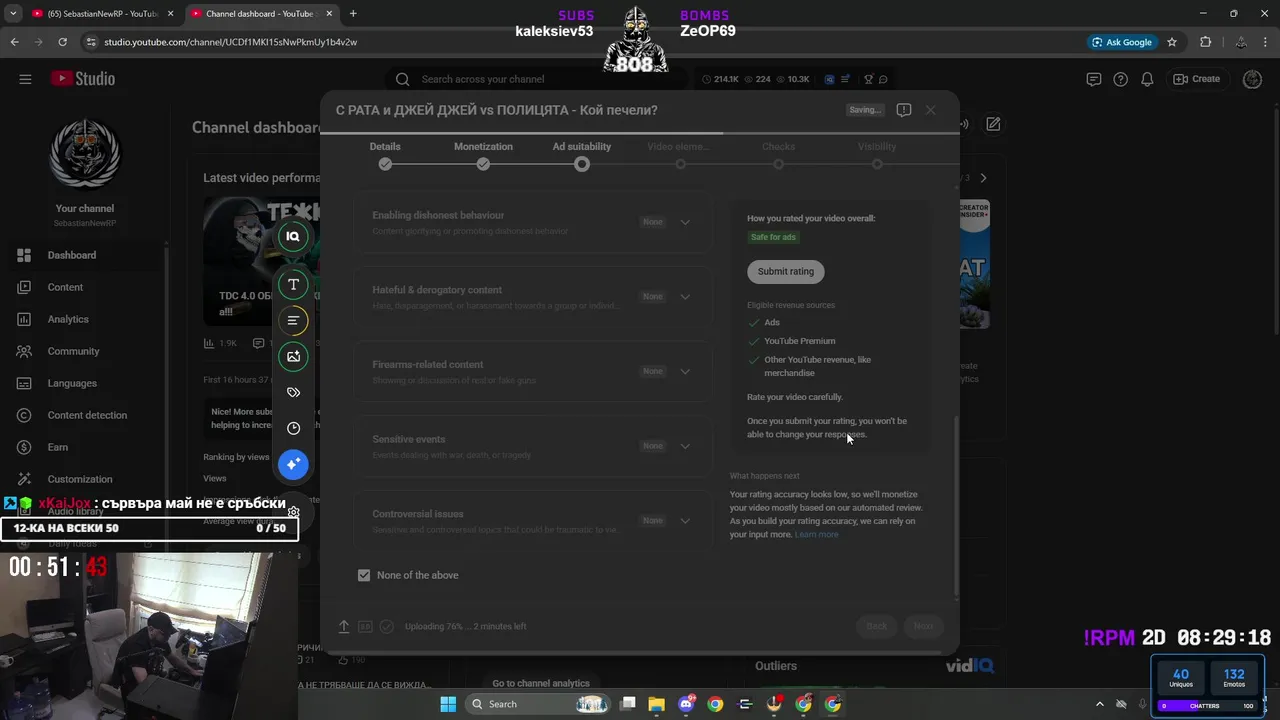Click the YouTube Studio logo
The width and height of the screenshot is (1280, 720).
(x=83, y=79)
